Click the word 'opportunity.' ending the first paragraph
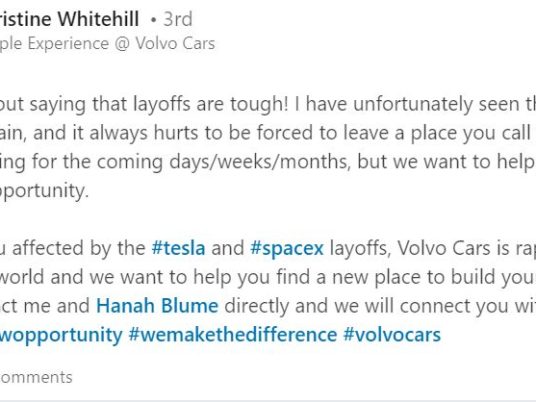 click(44, 191)
